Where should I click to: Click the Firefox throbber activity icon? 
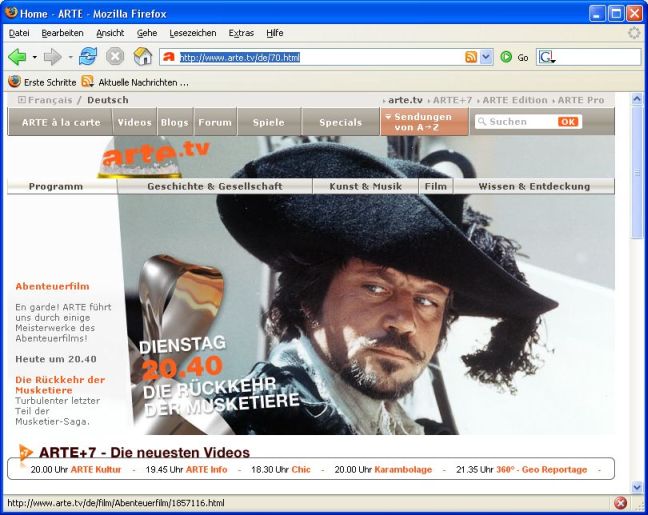click(x=634, y=33)
